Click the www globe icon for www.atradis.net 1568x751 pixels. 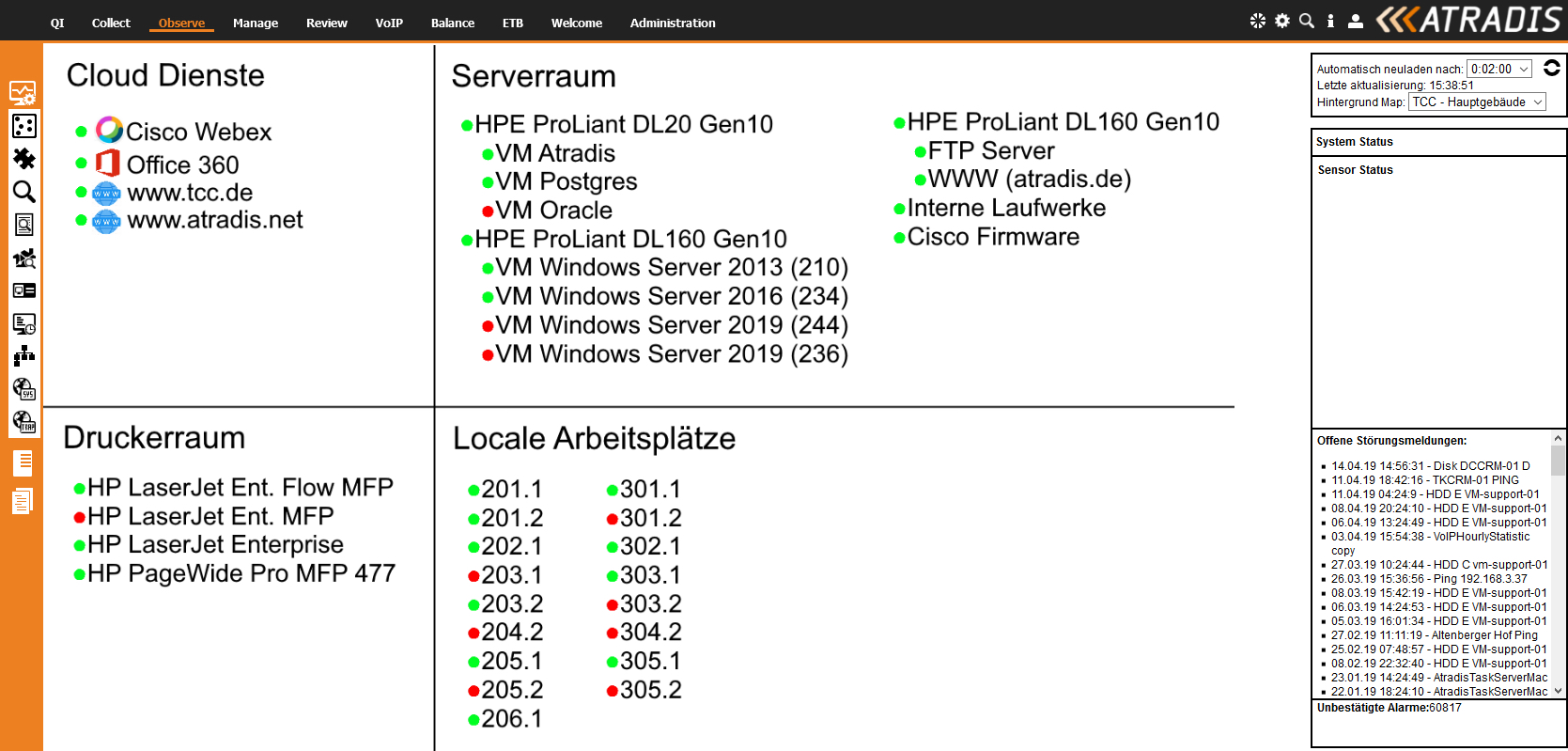coord(106,221)
